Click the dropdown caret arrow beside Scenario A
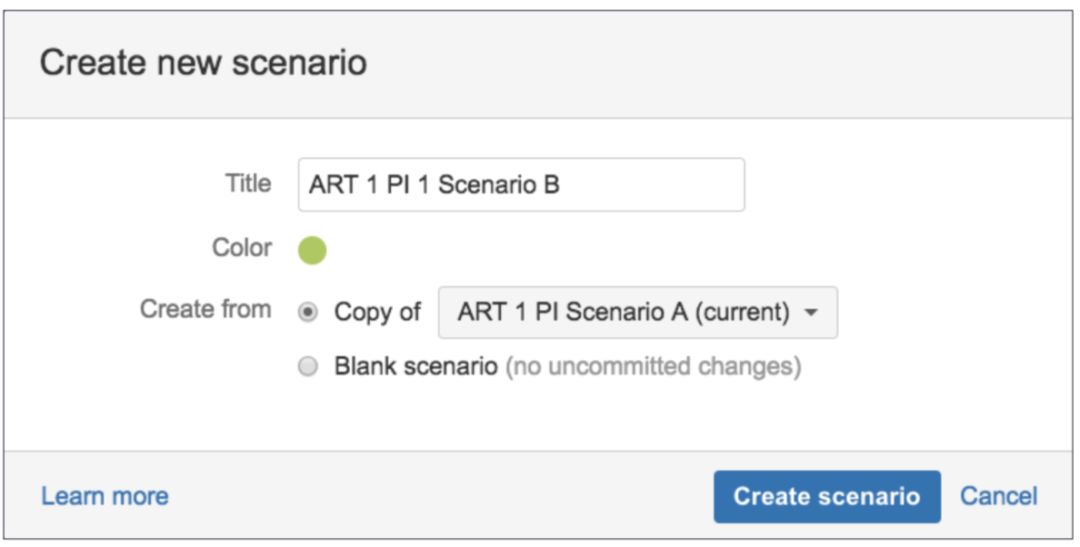 (811, 313)
